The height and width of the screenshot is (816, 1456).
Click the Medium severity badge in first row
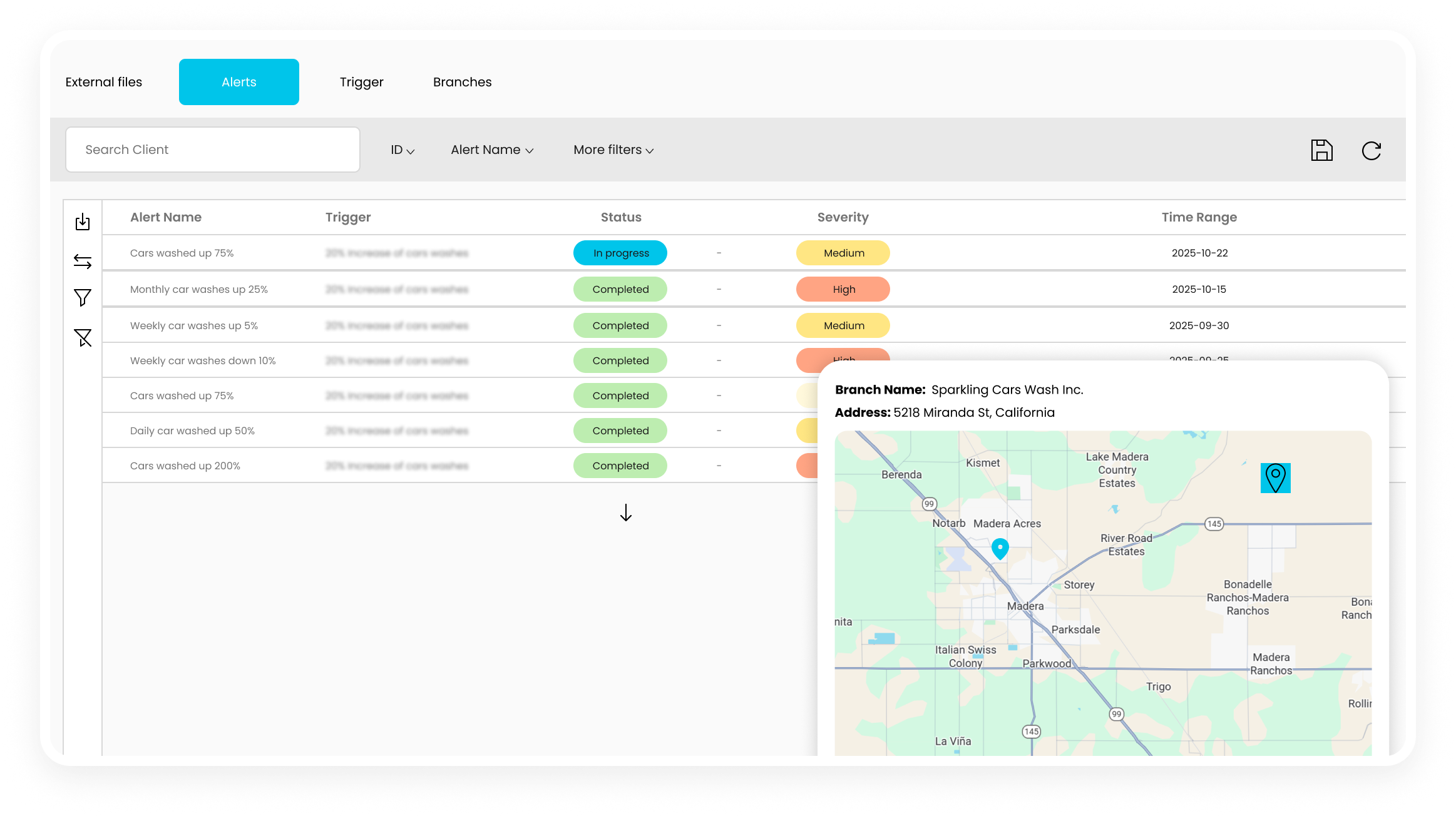coord(843,253)
